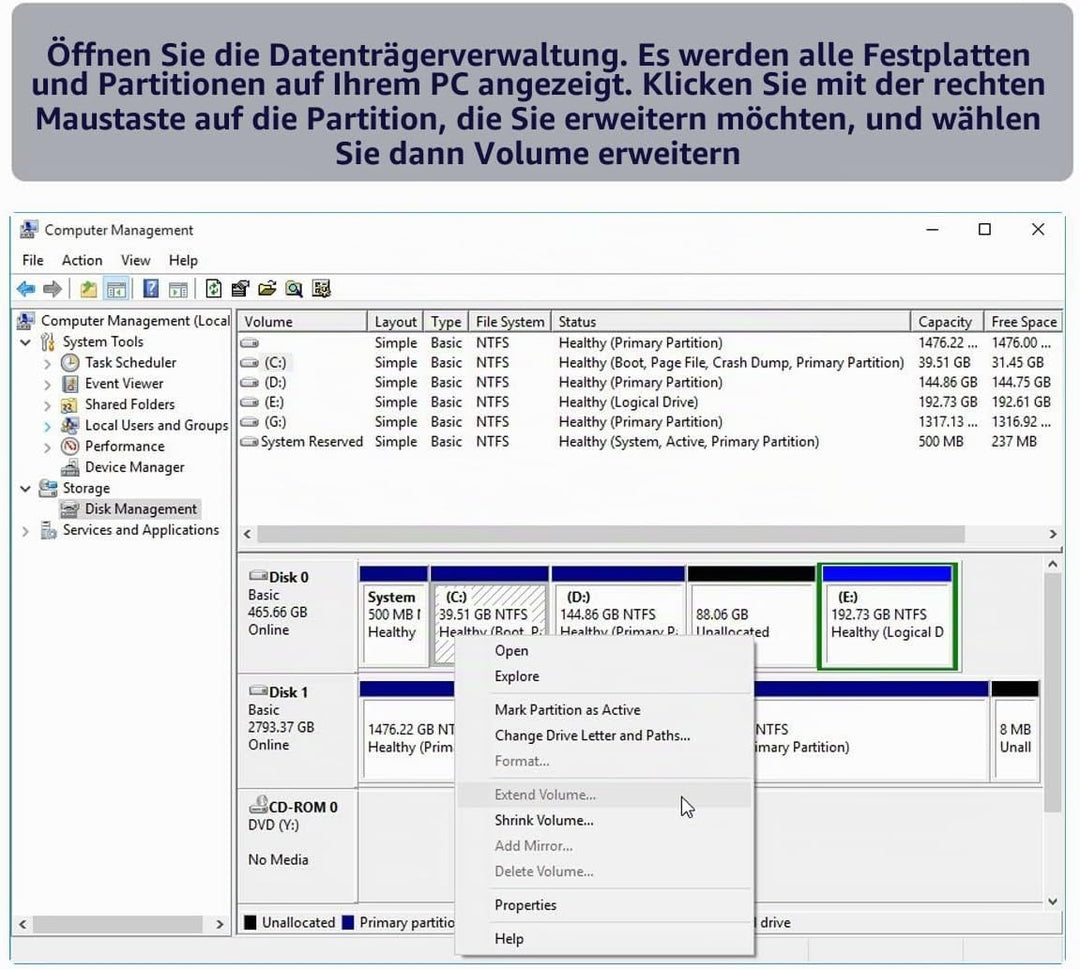Sort by the Capacity column header
Image resolution: width=1080 pixels, height=970 pixels.
click(946, 322)
